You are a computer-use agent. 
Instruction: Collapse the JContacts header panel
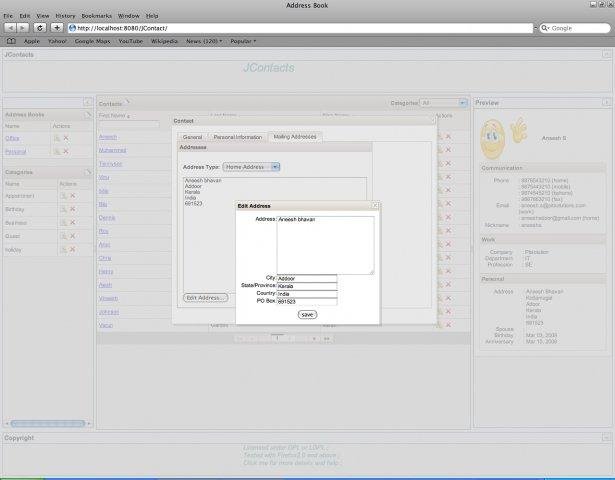tap(606, 55)
